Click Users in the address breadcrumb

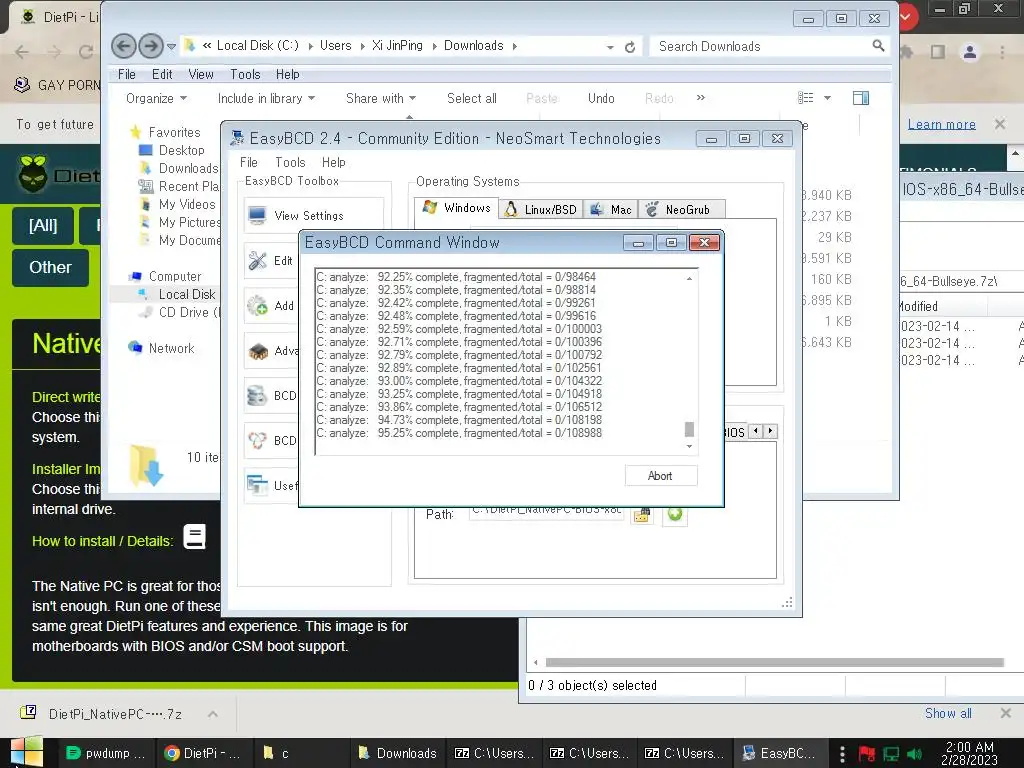(336, 46)
